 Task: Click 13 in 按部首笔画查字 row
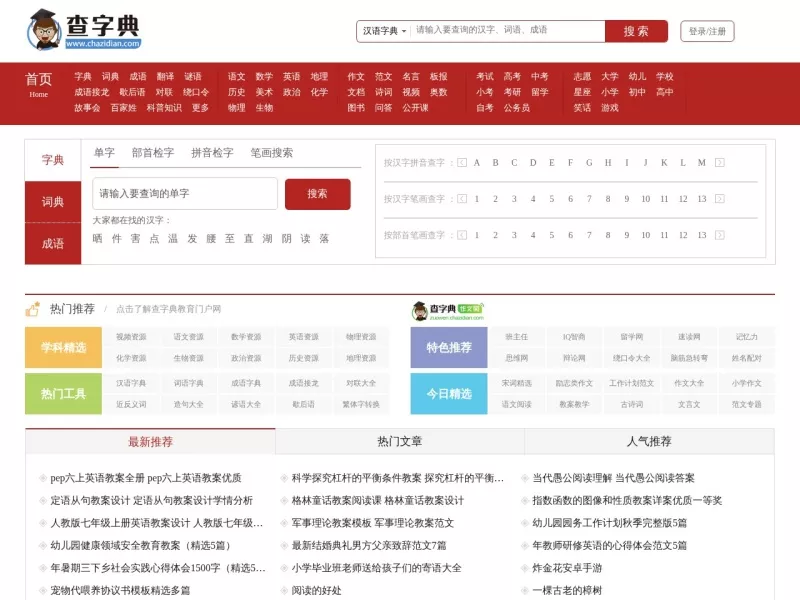pyautogui.click(x=702, y=235)
